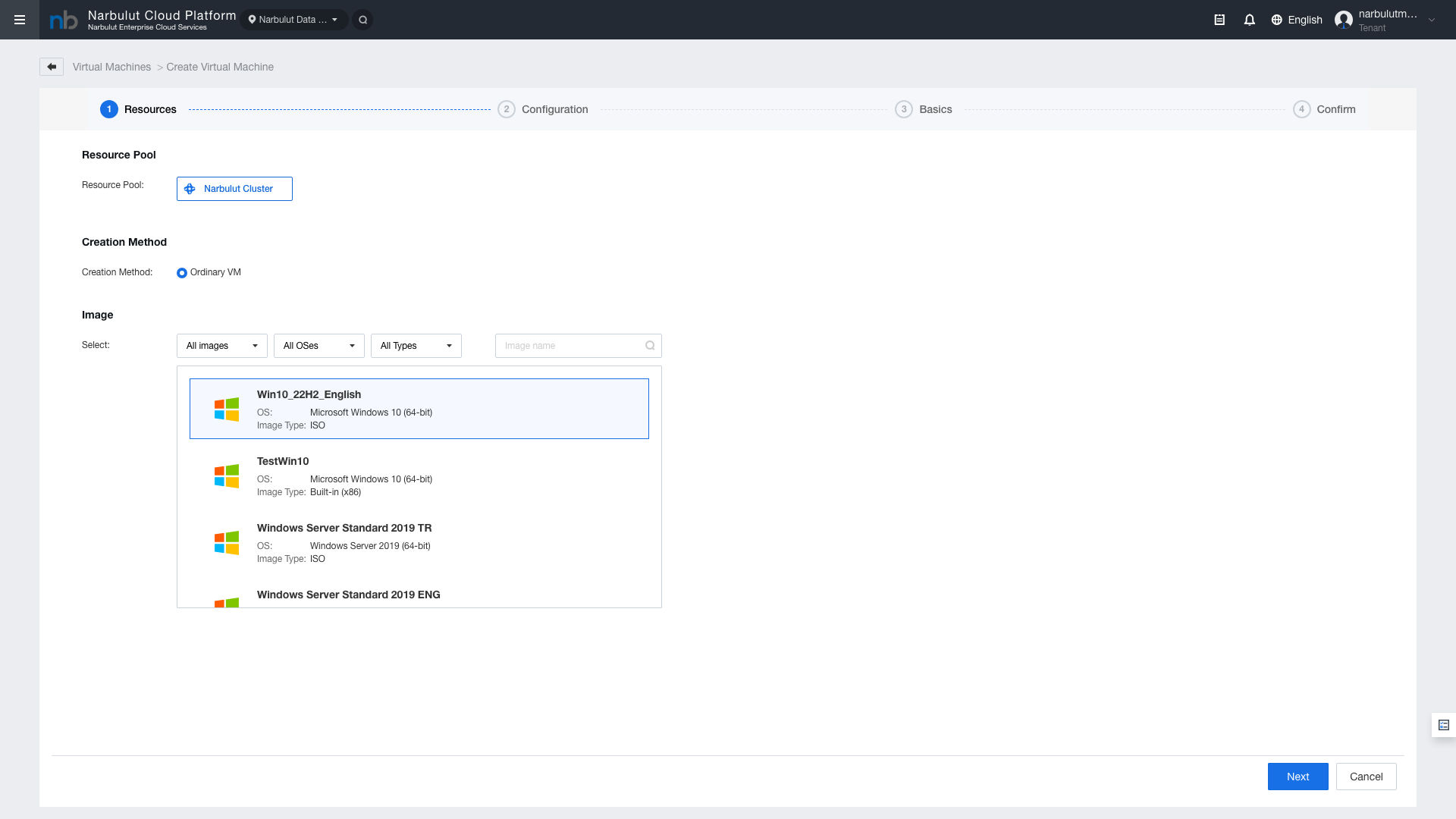Click the Next button
Image resolution: width=1456 pixels, height=819 pixels.
[1298, 777]
